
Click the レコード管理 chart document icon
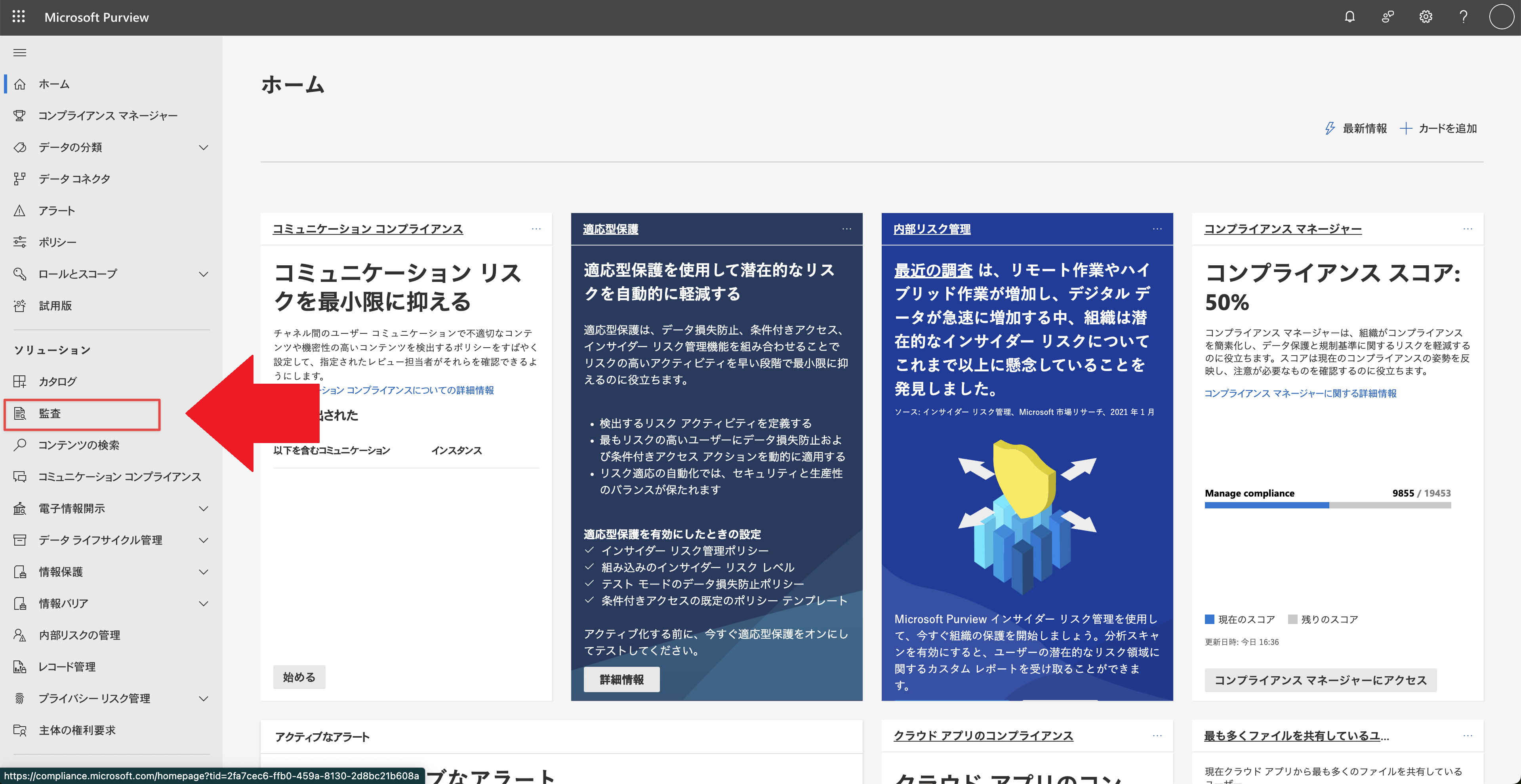[20, 667]
